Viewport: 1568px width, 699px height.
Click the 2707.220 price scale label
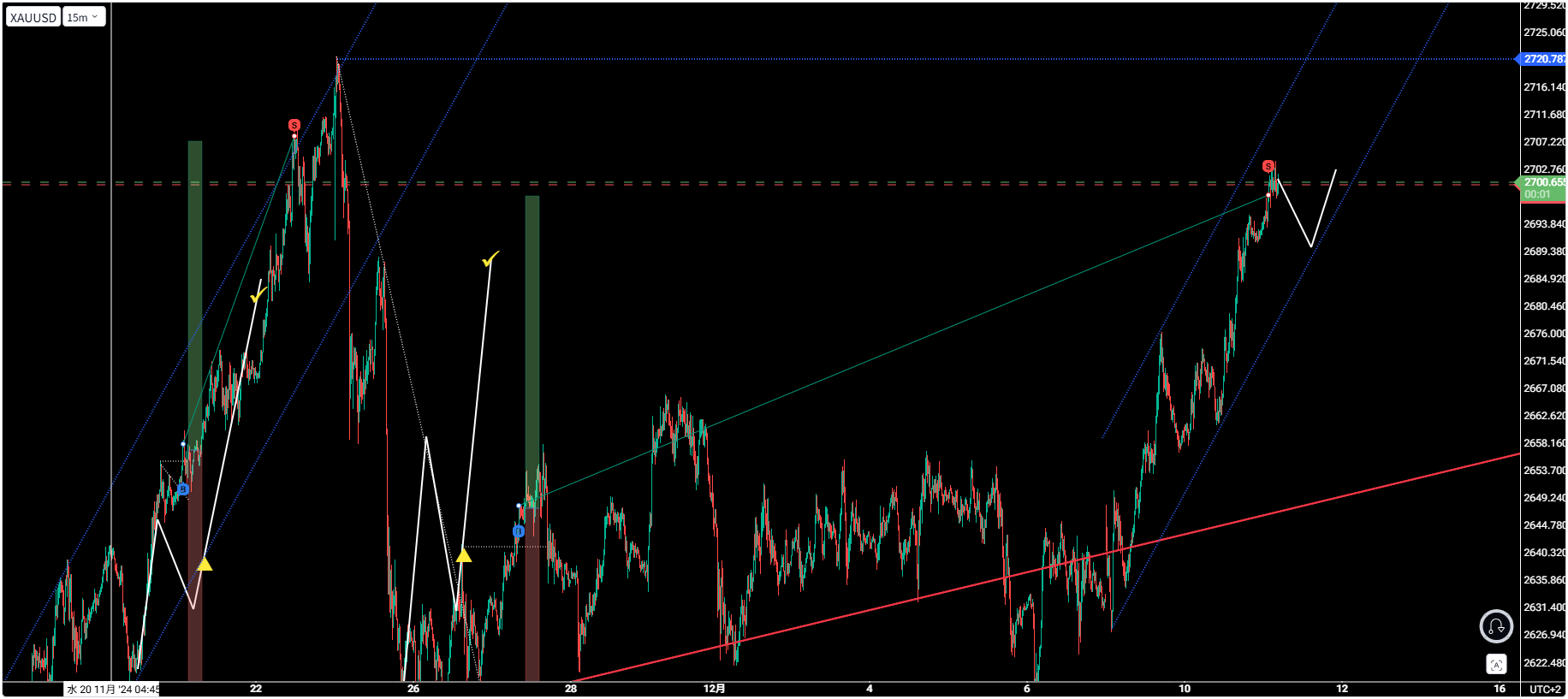coord(1544,142)
